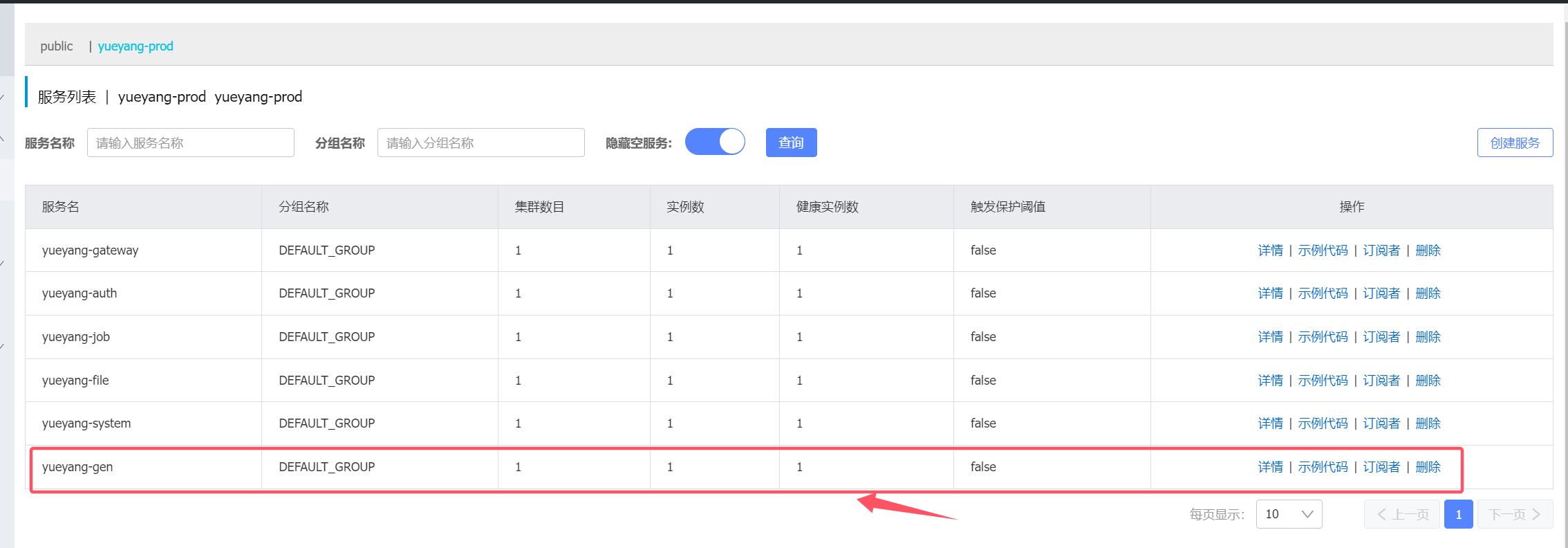
Task: Click the 查询 search button
Action: click(x=791, y=143)
